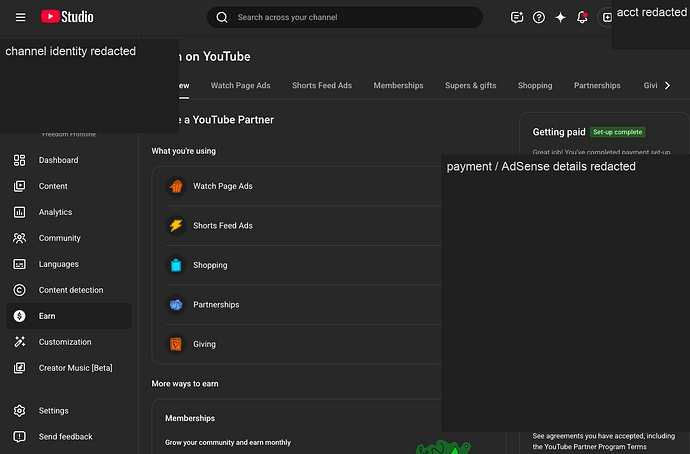Click the Watch Page Ads row icon
This screenshot has height=454, width=690.
pos(176,186)
